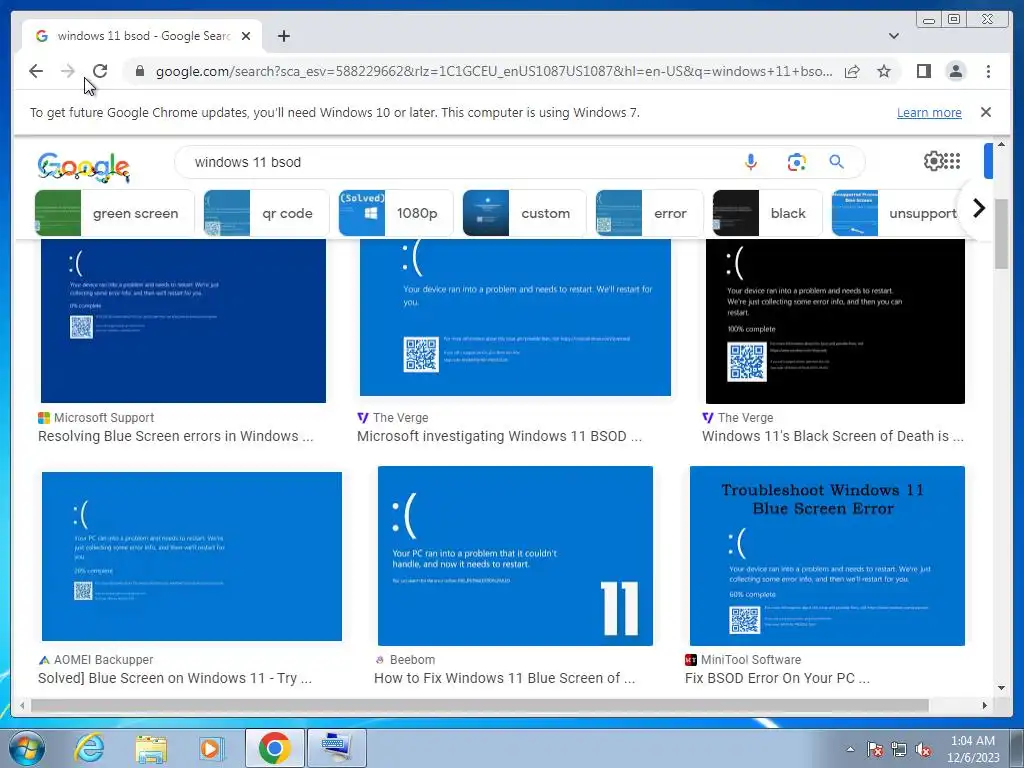1024x768 pixels.
Task: Filter images by error chip
Action: 649,213
